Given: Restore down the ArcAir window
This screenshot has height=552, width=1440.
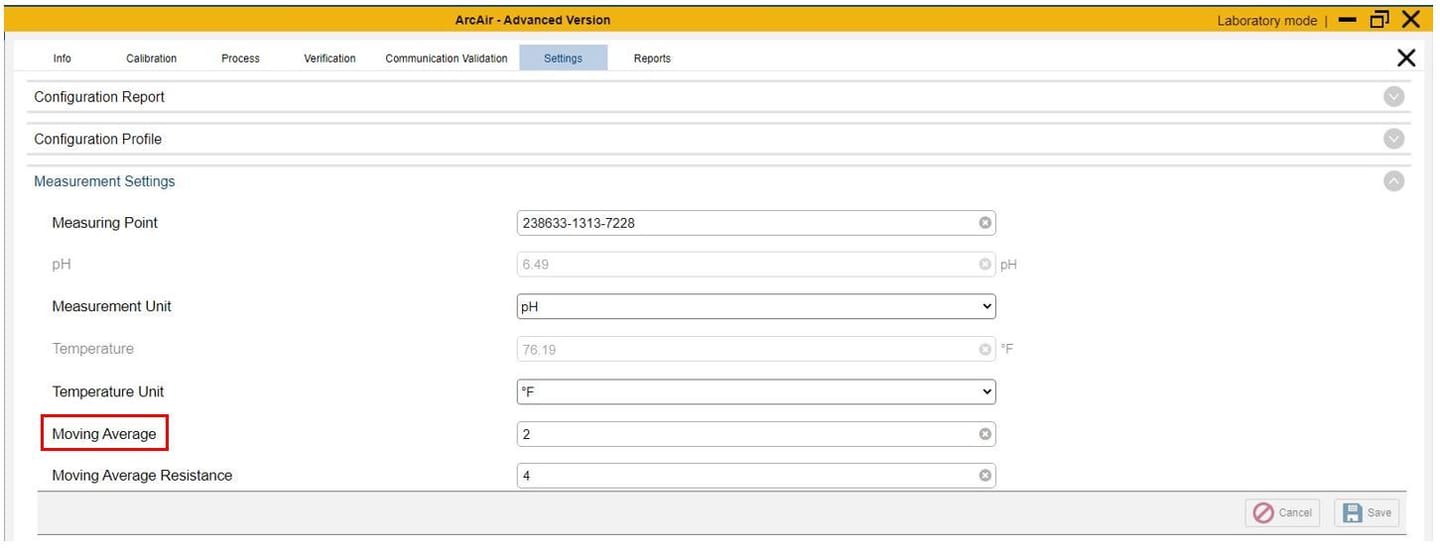Looking at the screenshot, I should point(1380,19).
